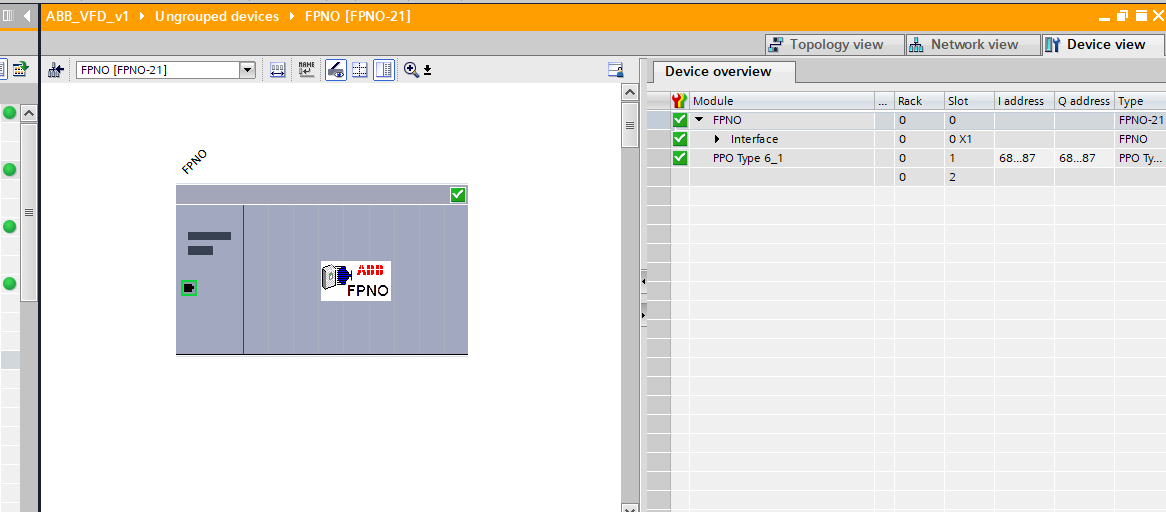Click the empty slot 2 row

click(x=906, y=177)
